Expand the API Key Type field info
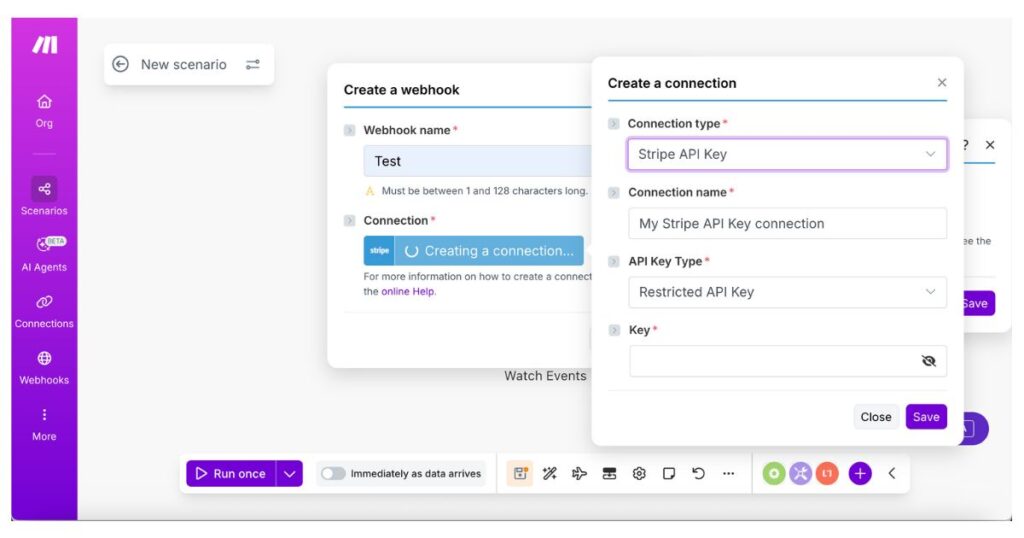Viewport: 1024px width, 538px height. pyautogui.click(x=613, y=261)
